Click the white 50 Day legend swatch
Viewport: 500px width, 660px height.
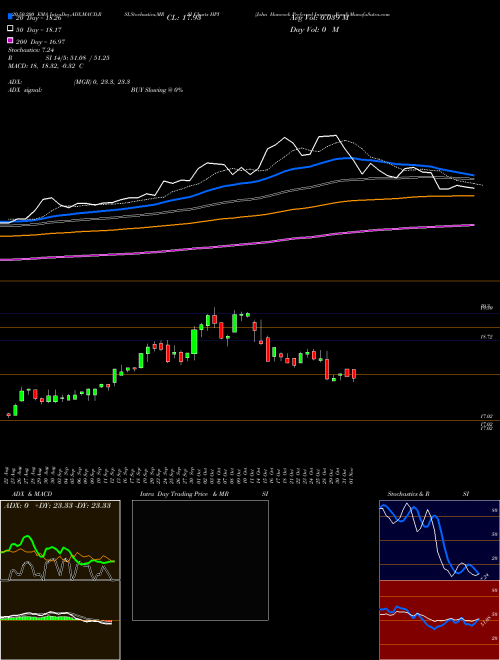tap(10, 29)
